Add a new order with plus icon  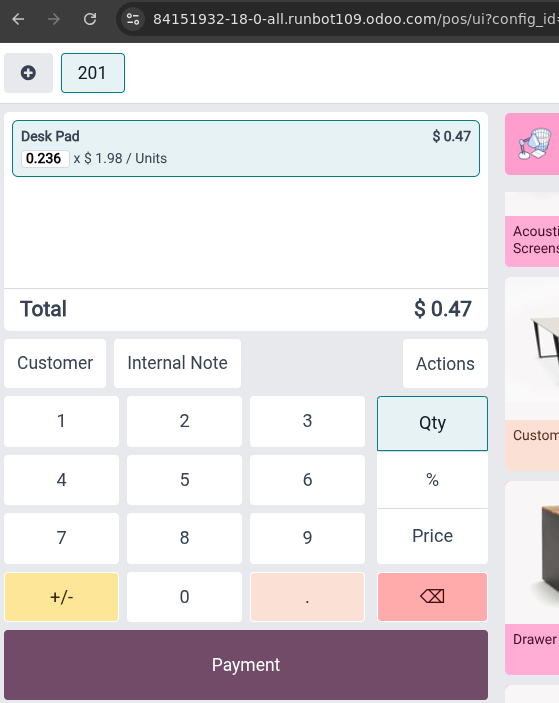click(x=28, y=73)
